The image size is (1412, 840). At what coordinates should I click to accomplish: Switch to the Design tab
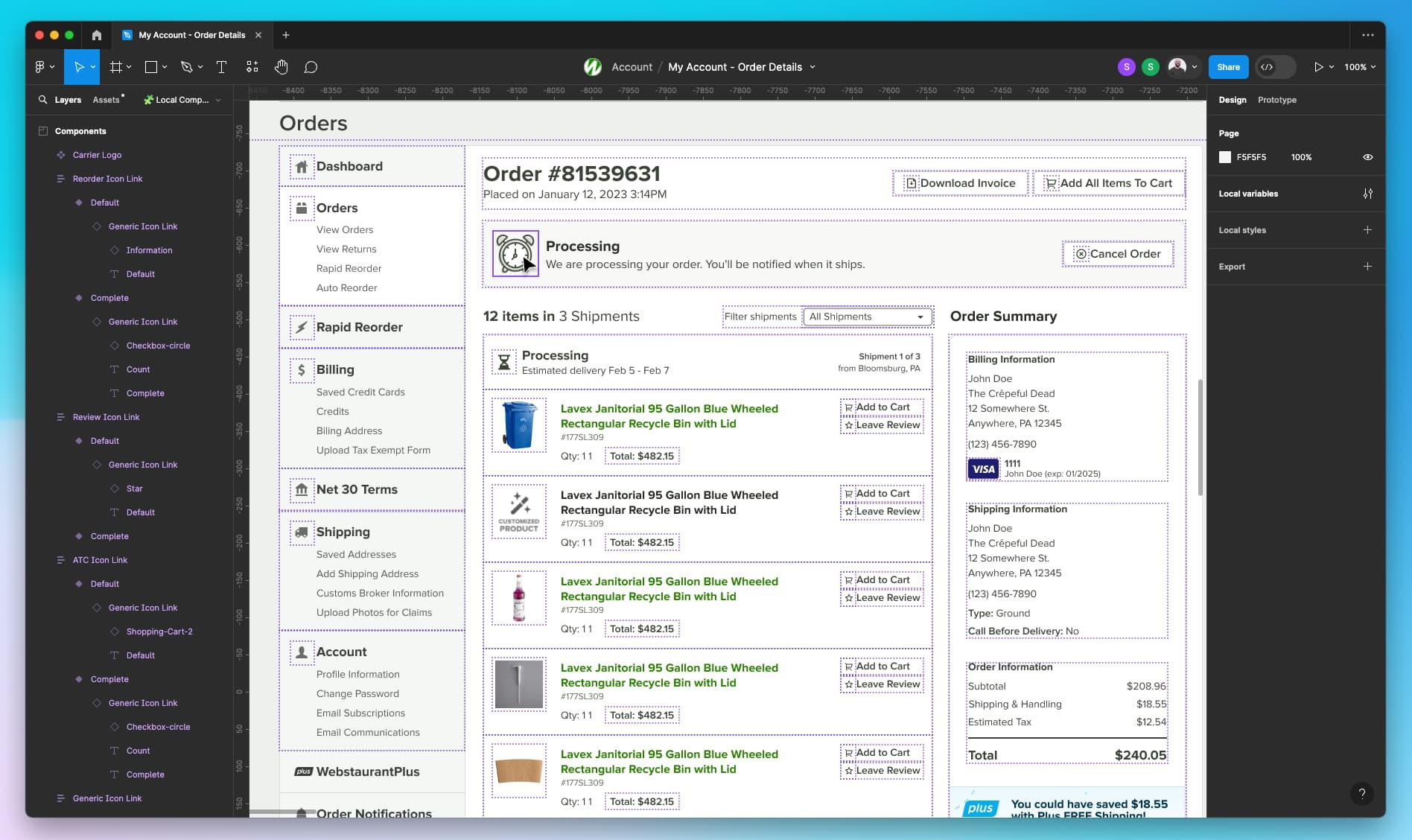[1232, 100]
